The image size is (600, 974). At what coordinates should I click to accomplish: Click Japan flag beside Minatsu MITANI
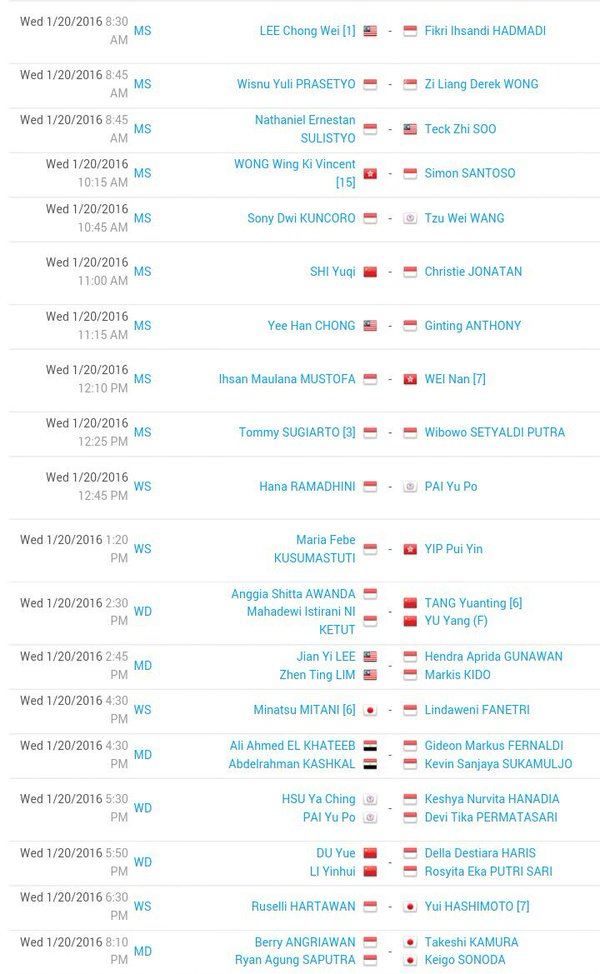(370, 710)
